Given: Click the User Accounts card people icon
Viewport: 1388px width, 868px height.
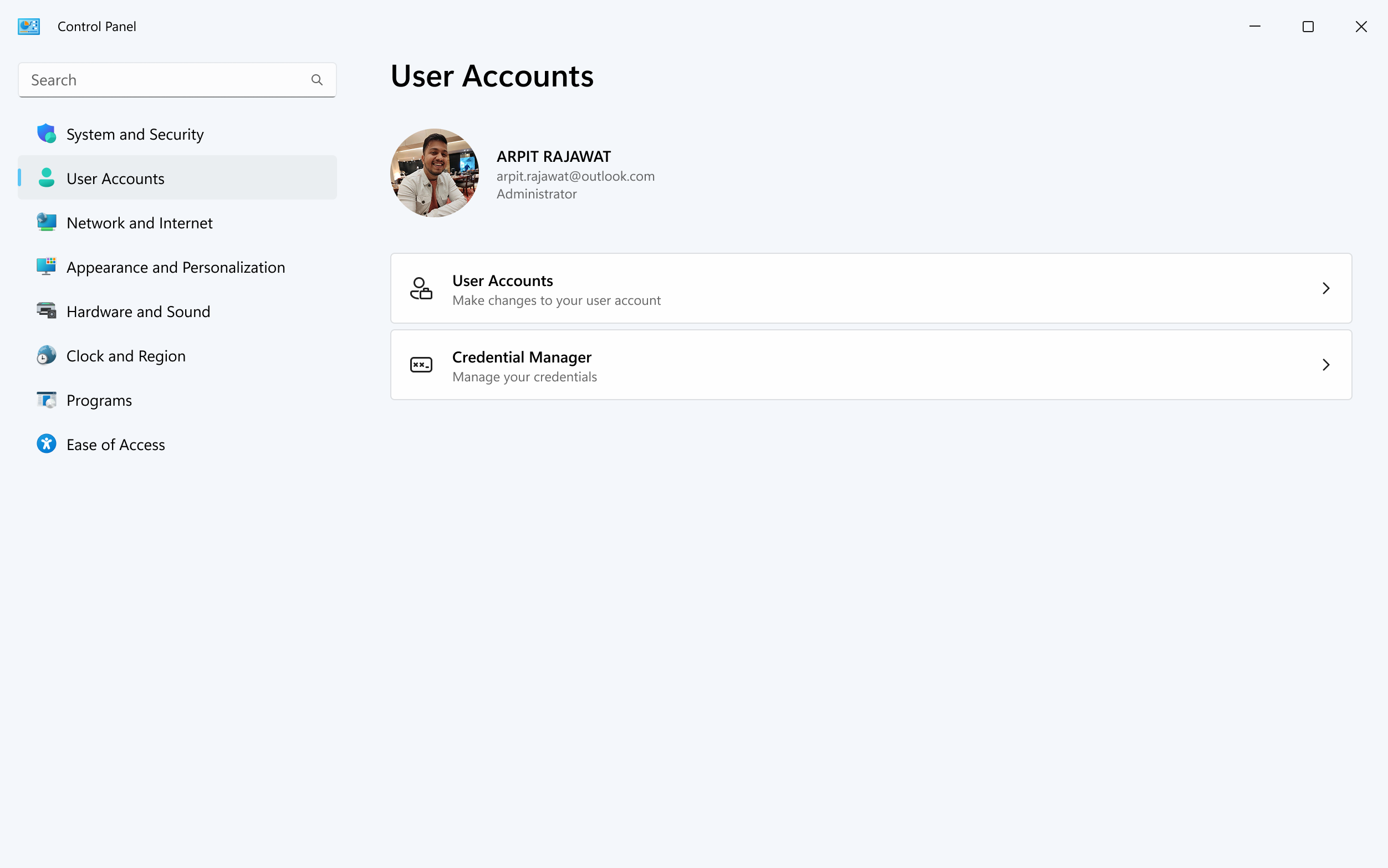Looking at the screenshot, I should pyautogui.click(x=421, y=288).
